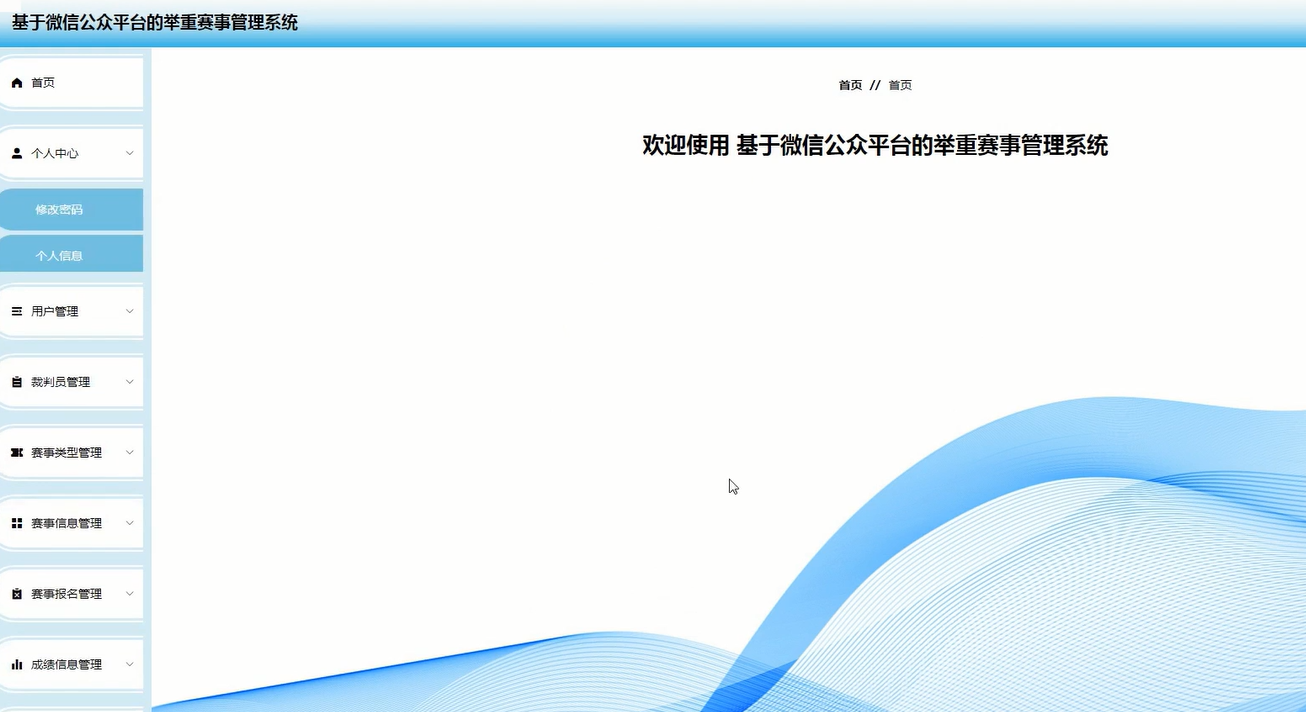Select the 个人中心 menu label

pos(55,154)
